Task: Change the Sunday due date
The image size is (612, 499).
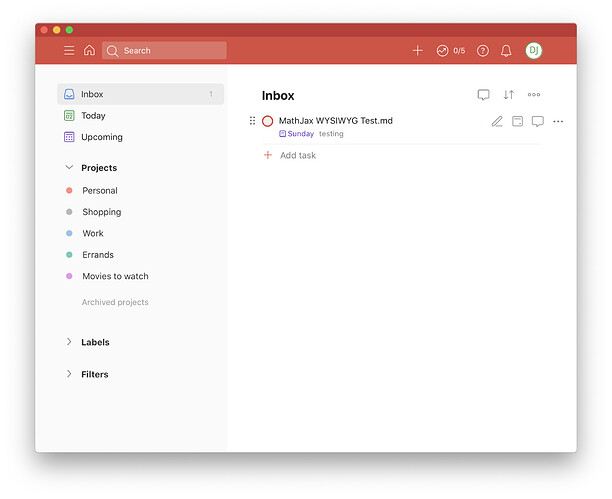Action: [297, 134]
